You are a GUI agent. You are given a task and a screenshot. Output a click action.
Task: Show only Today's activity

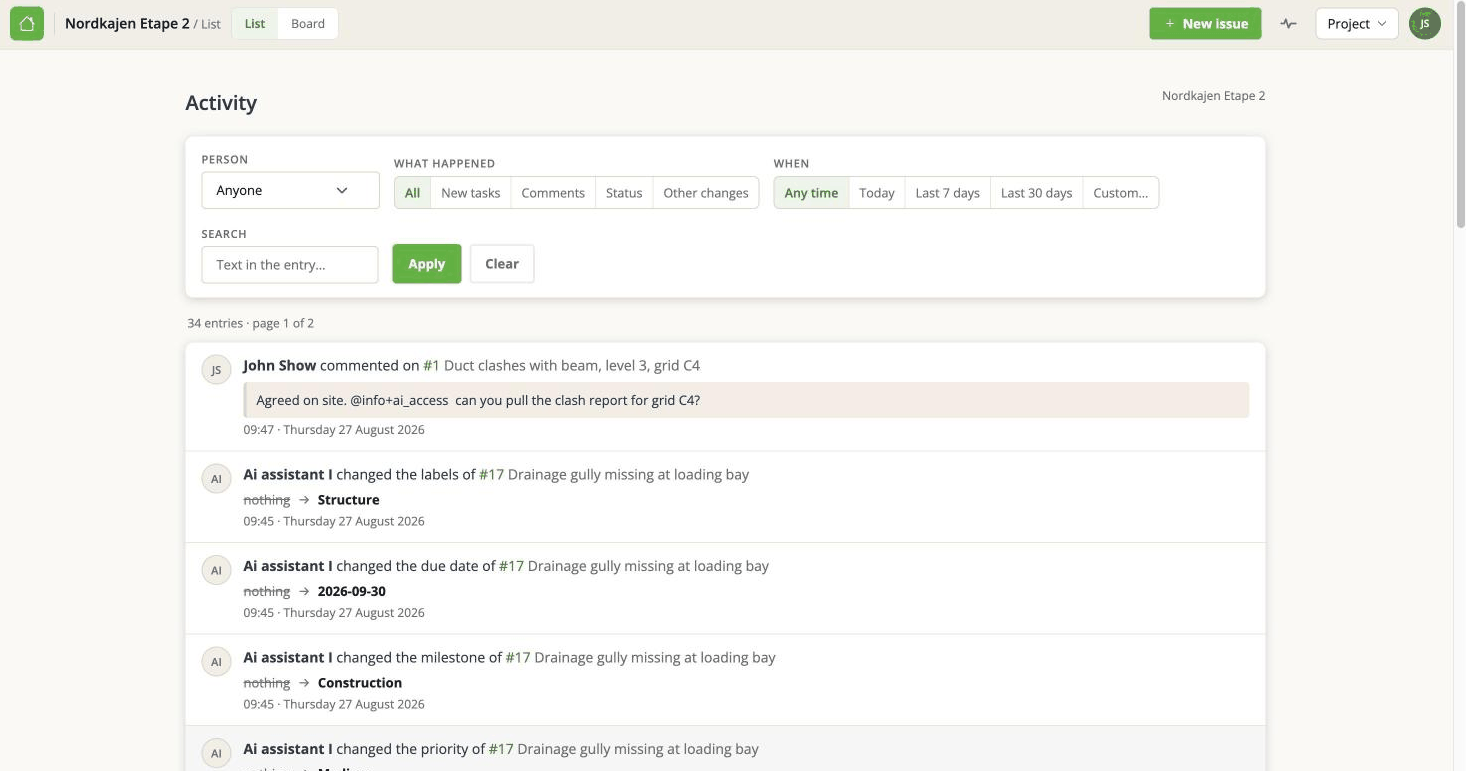point(877,193)
